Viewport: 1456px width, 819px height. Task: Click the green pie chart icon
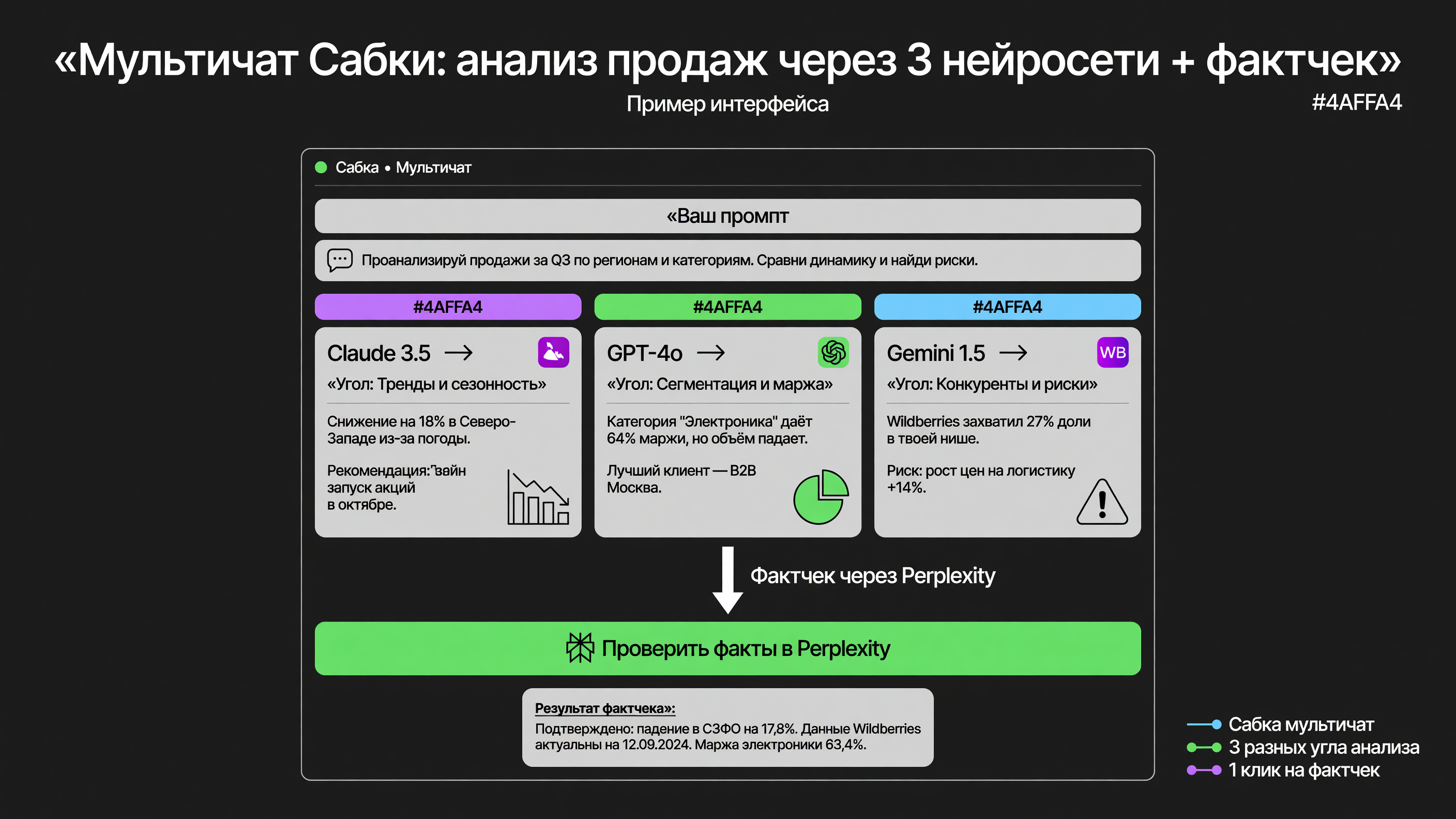(821, 497)
